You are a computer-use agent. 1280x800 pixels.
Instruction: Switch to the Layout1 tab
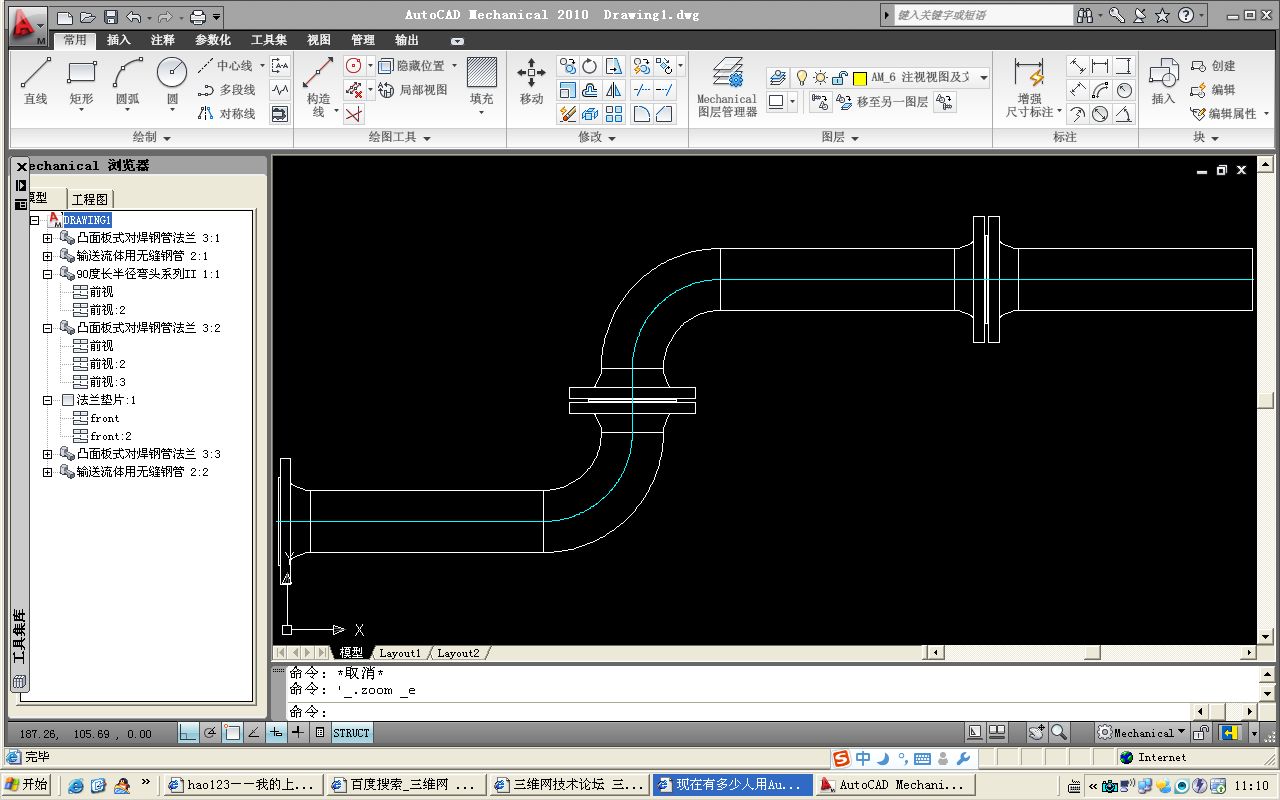tap(400, 653)
